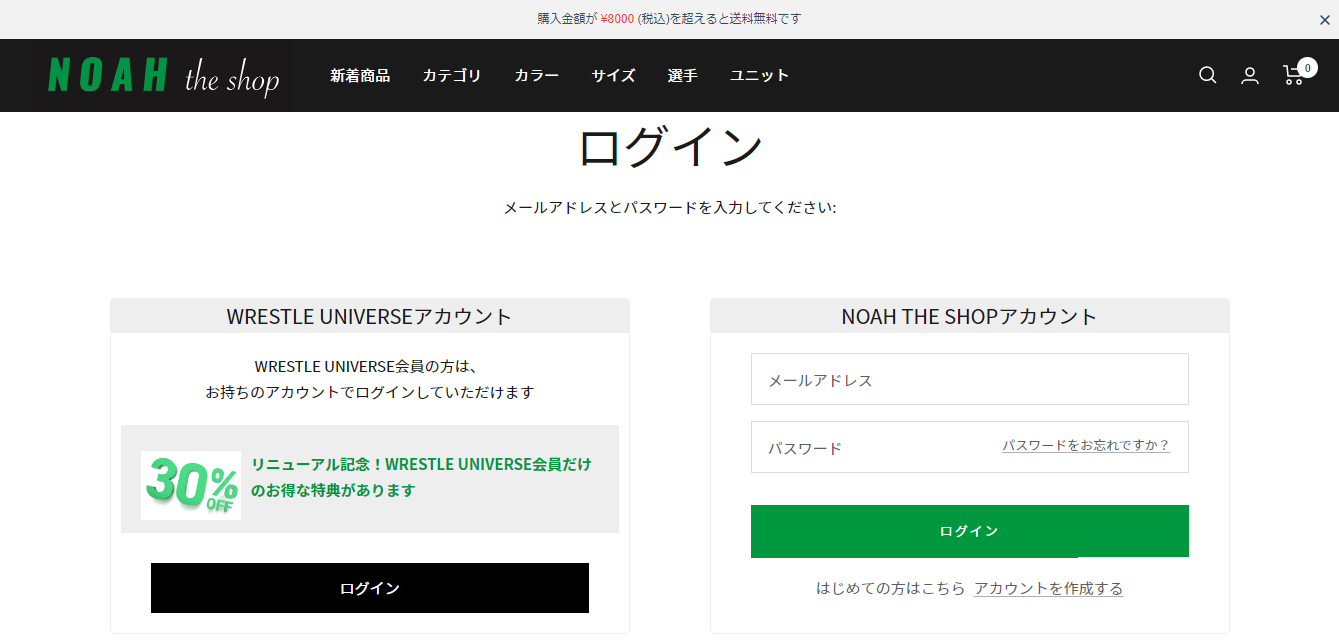
Task: Click the NOAH the shop logo
Action: tap(164, 75)
